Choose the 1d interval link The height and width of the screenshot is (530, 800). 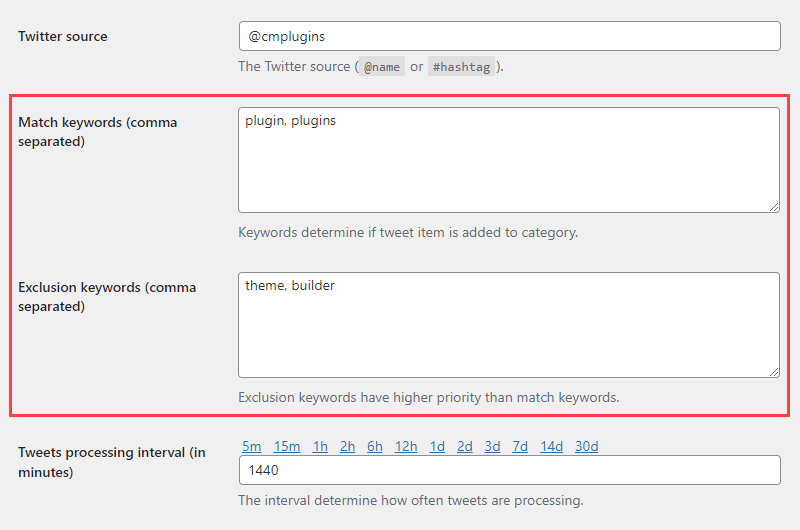437,446
